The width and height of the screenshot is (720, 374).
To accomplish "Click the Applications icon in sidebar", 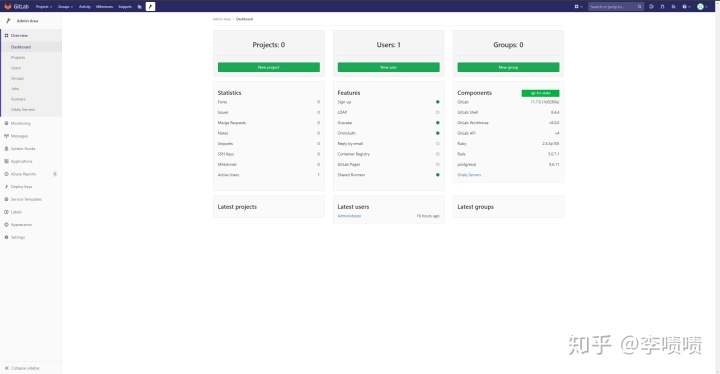I will 6,161.
